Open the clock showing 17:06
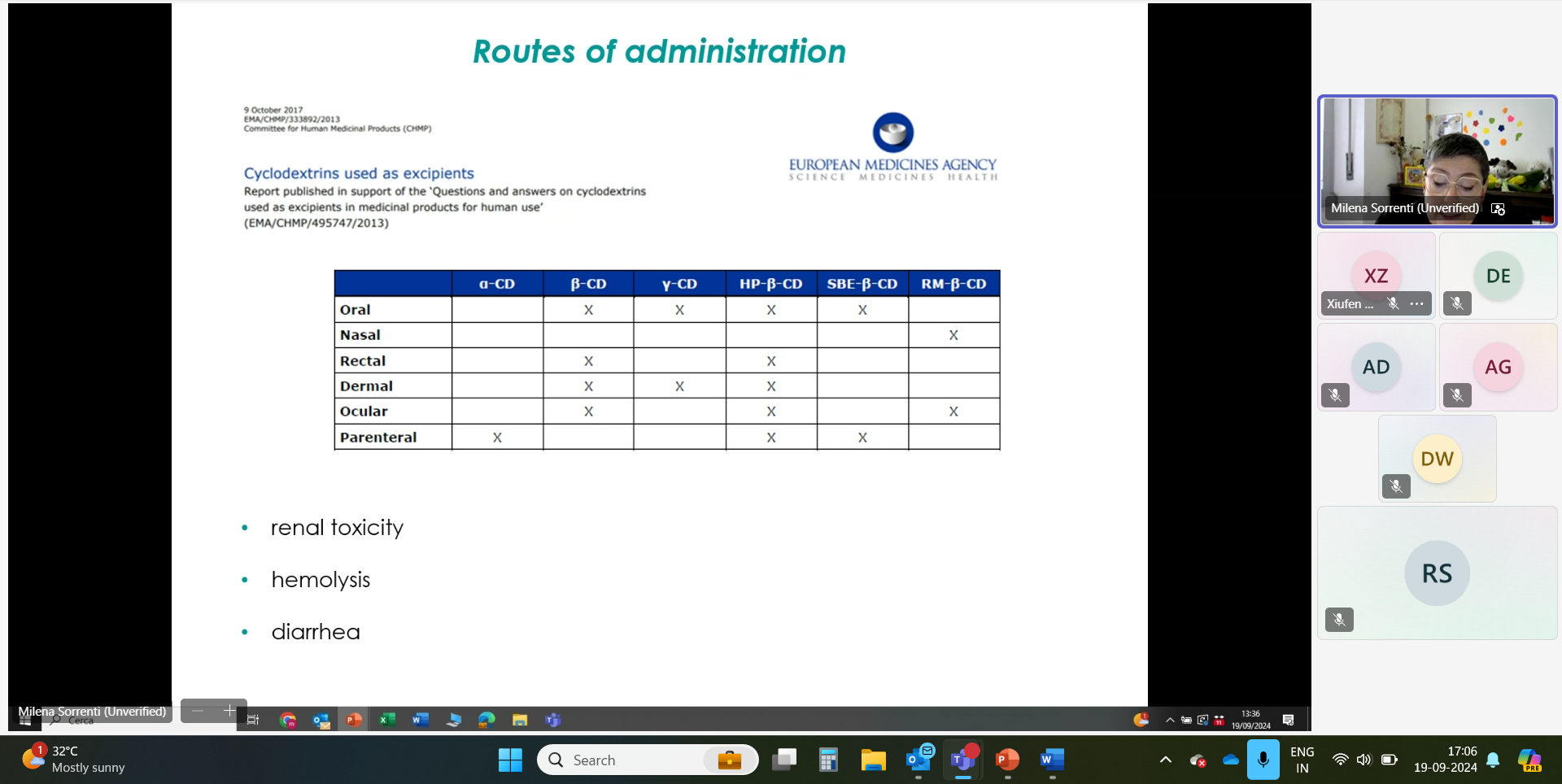 click(x=1446, y=760)
